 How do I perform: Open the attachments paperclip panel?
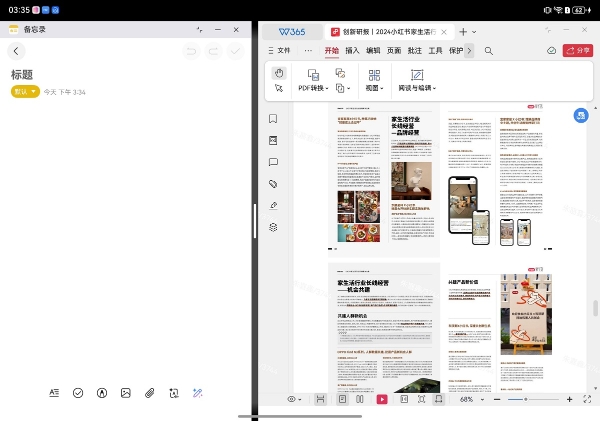273,184
